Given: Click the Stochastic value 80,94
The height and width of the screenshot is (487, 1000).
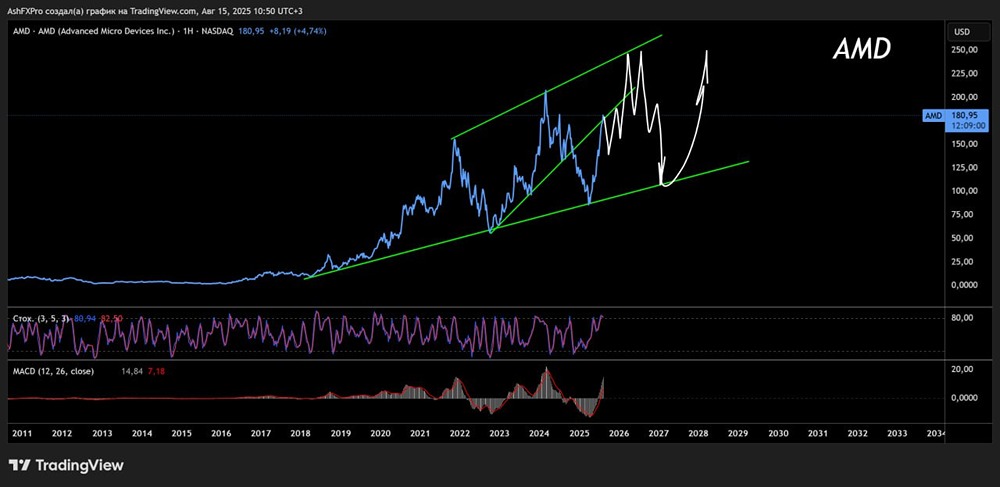Looking at the screenshot, I should click(84, 317).
